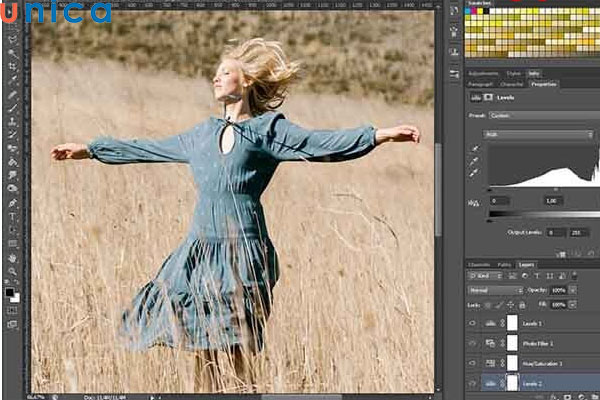This screenshot has width=600, height=400.
Task: Select the Eyedropper tool in the toolbar
Action: [x=13, y=80]
